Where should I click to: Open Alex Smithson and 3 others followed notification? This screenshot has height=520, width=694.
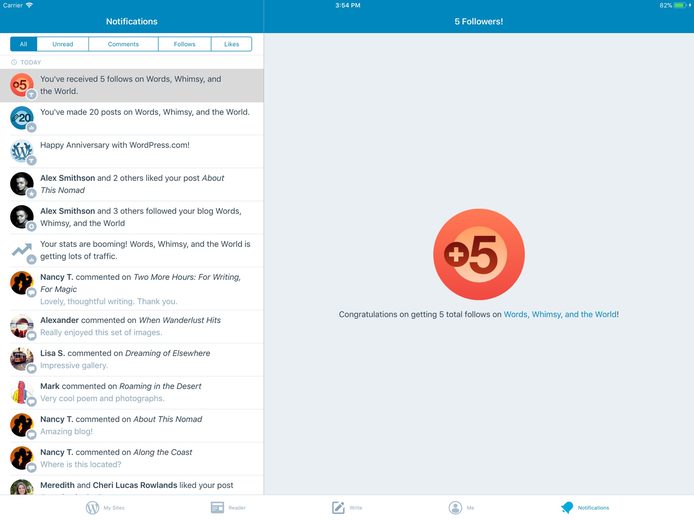pyautogui.click(x=131, y=217)
